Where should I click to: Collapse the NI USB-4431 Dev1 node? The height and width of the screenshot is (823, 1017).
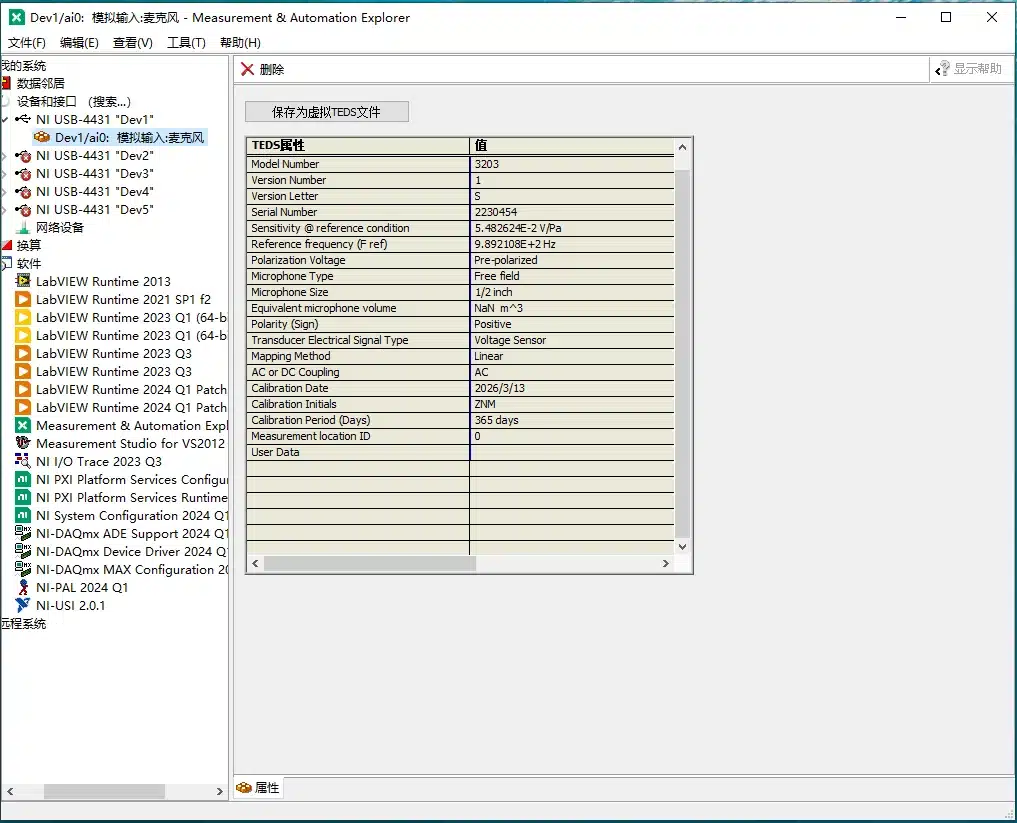5,119
